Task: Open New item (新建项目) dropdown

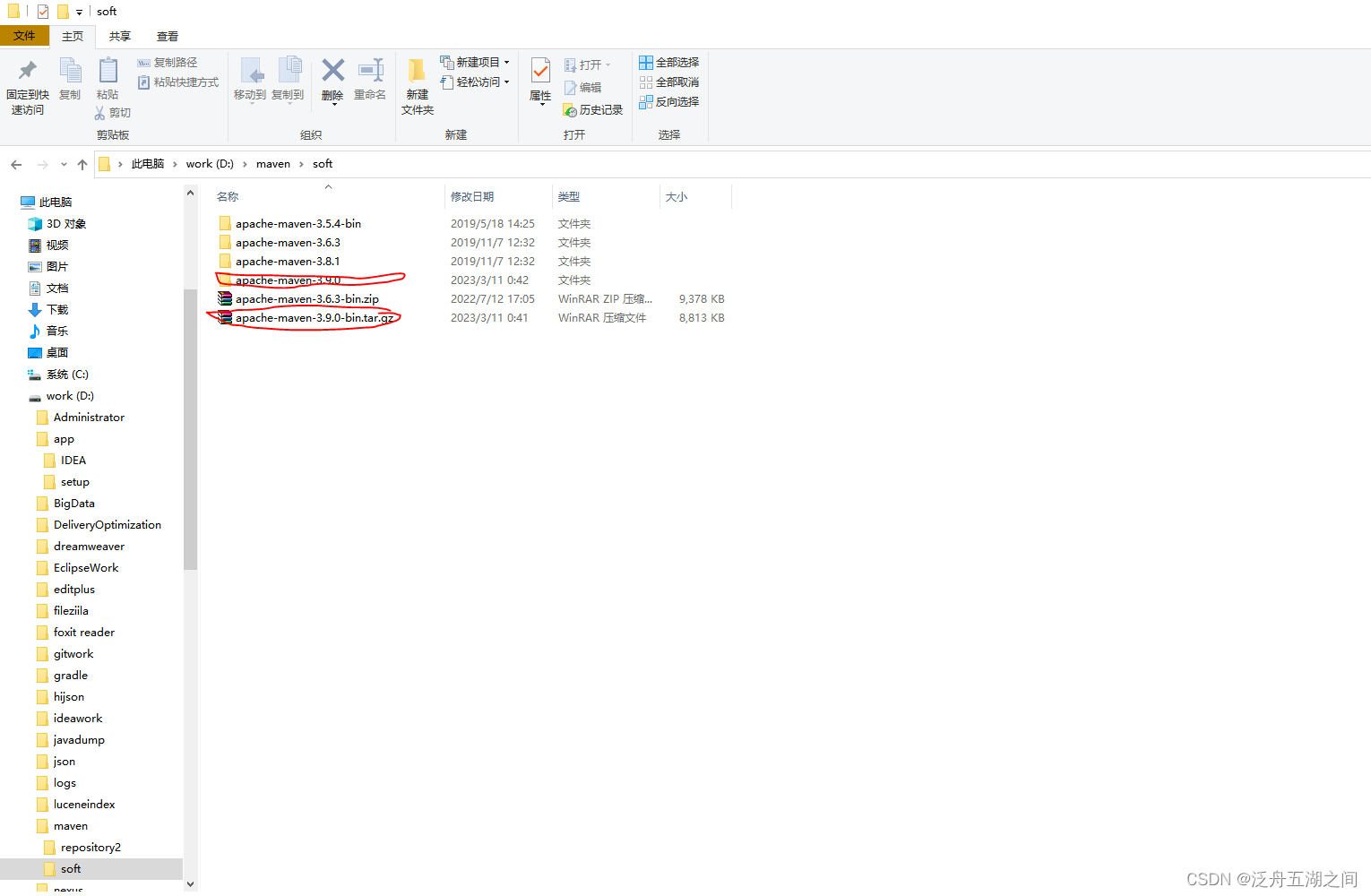Action: point(474,63)
